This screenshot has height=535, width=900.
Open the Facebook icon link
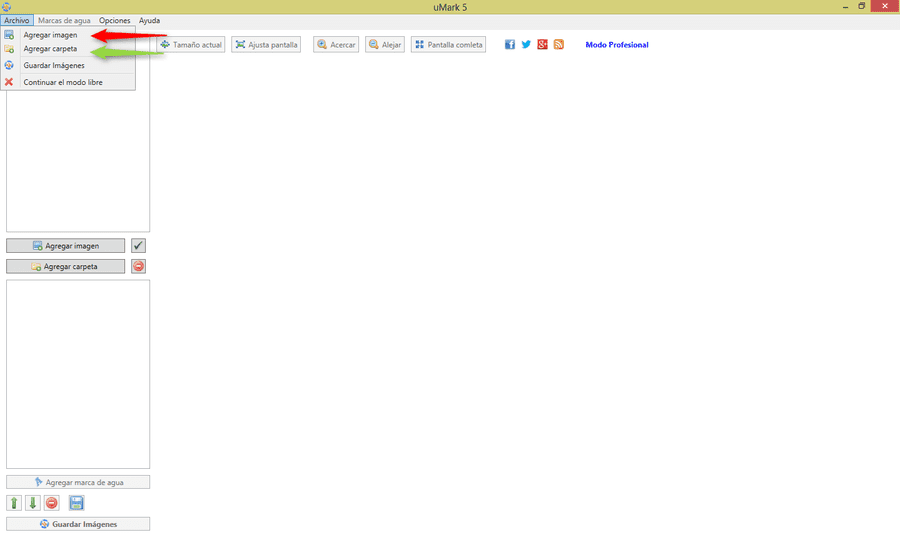pos(510,45)
